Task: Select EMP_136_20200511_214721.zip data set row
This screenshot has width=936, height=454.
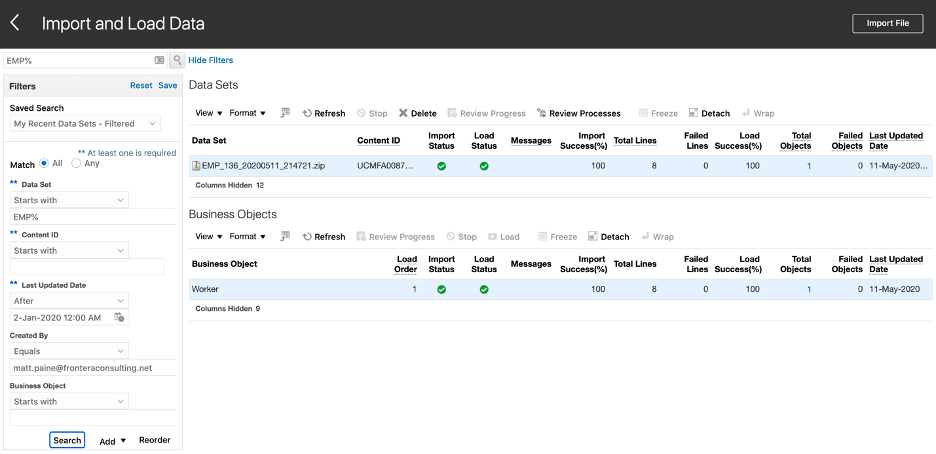Action: tap(560, 166)
